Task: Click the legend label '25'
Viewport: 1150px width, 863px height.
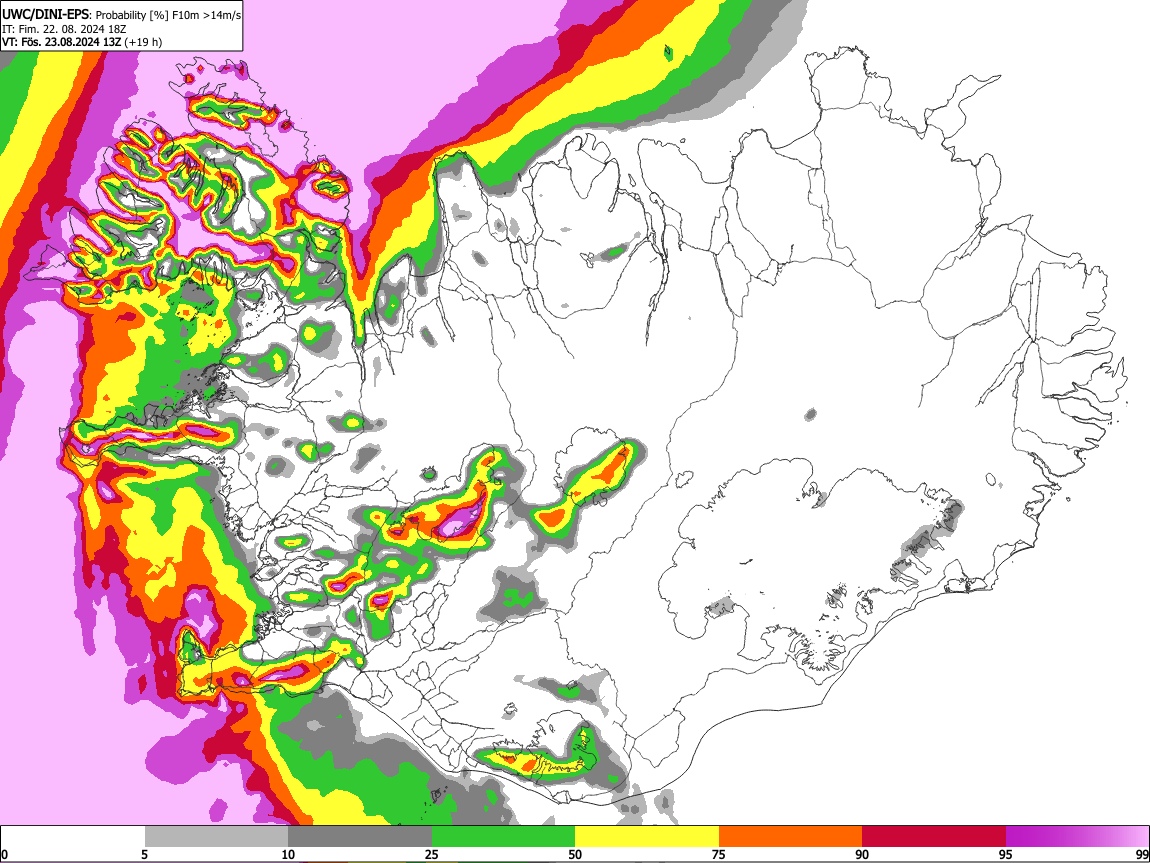Action: 432,854
